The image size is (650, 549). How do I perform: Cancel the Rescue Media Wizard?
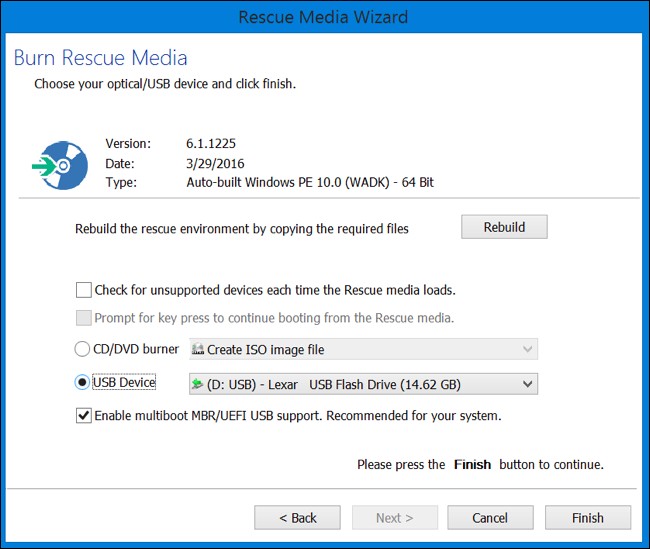click(490, 517)
